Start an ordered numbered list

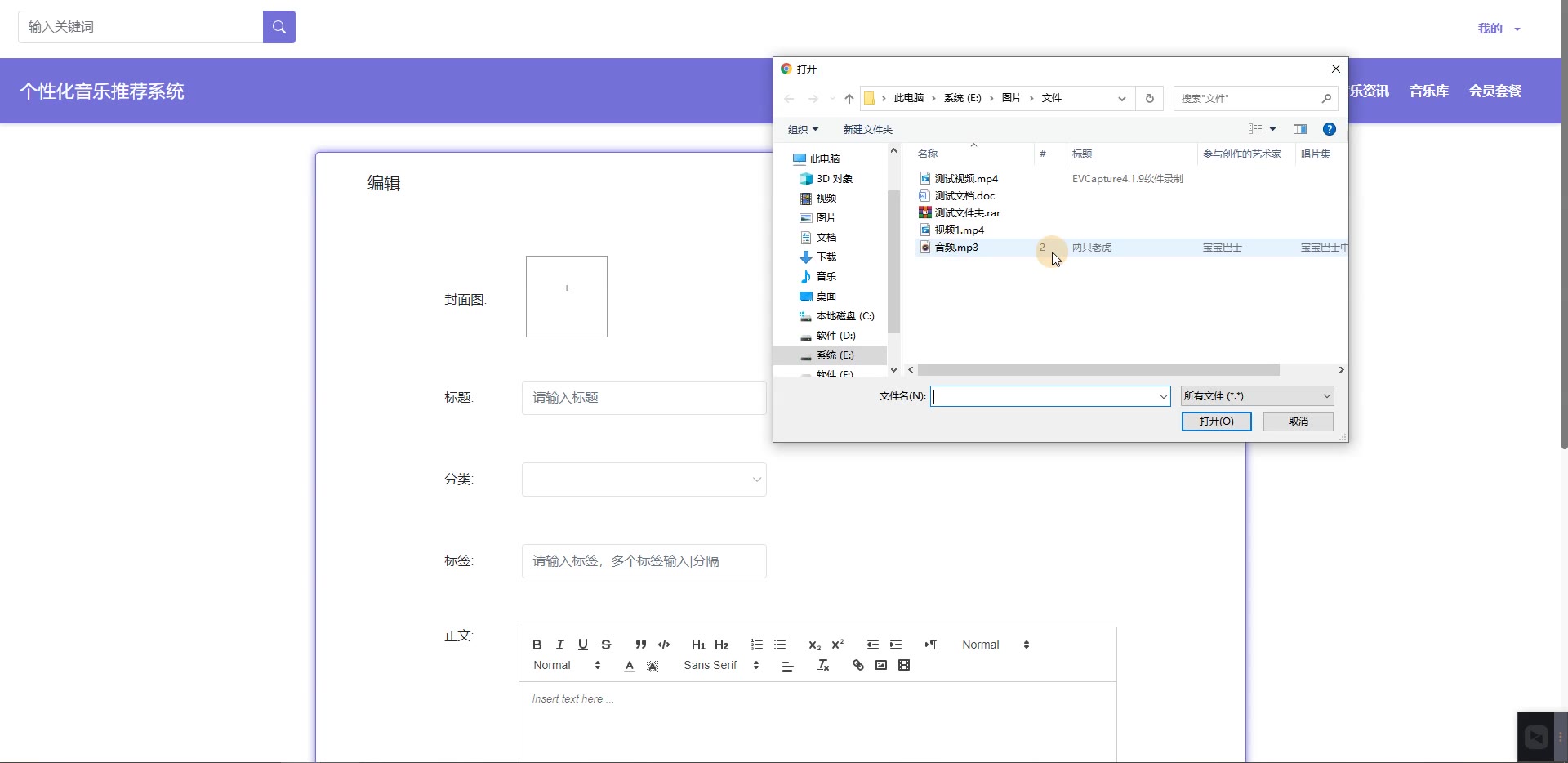point(757,645)
